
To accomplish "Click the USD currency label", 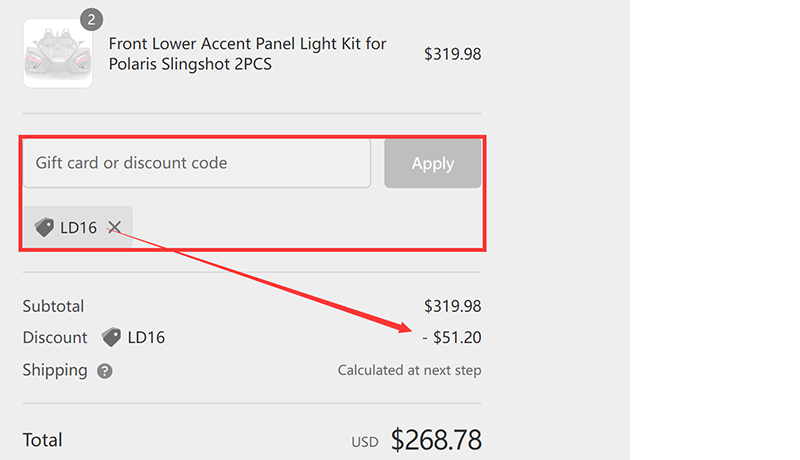I will 364,442.
